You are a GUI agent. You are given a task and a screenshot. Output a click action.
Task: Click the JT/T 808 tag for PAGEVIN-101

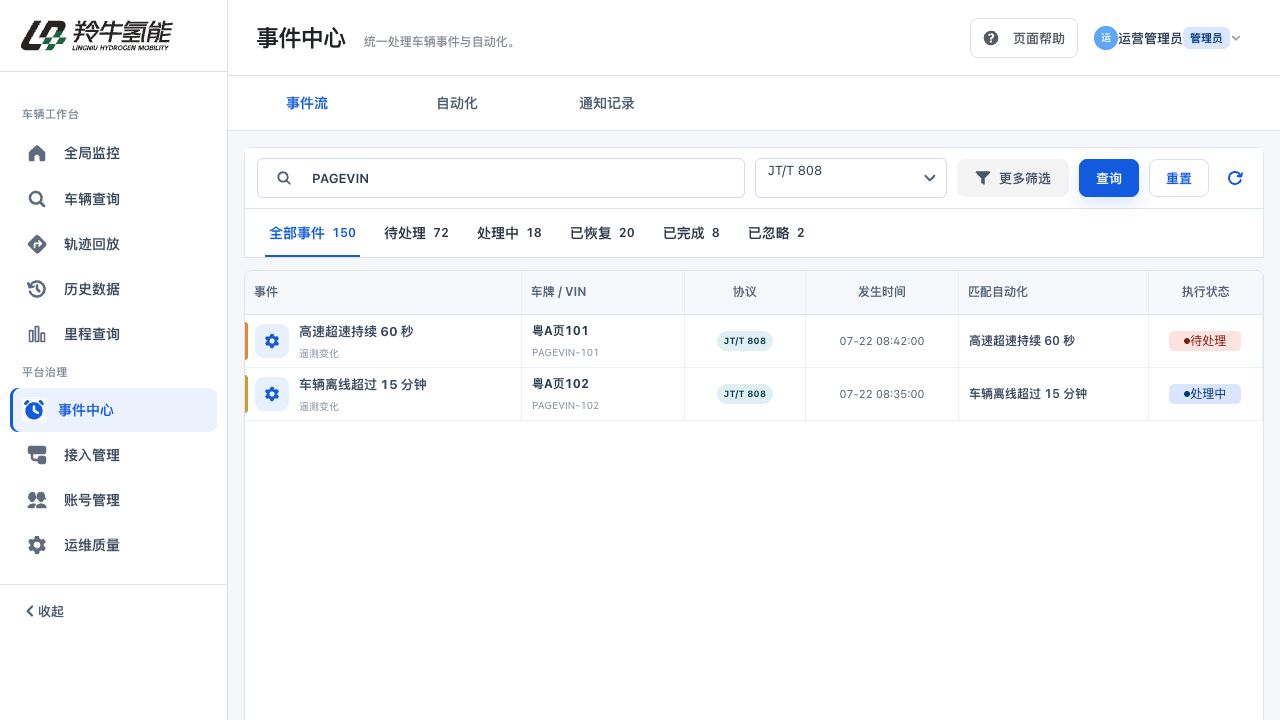point(745,341)
